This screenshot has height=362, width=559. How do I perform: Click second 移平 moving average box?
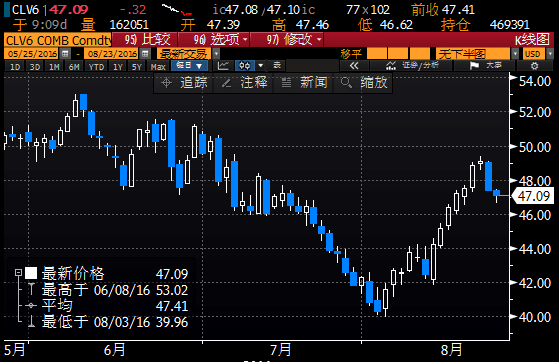point(398,54)
